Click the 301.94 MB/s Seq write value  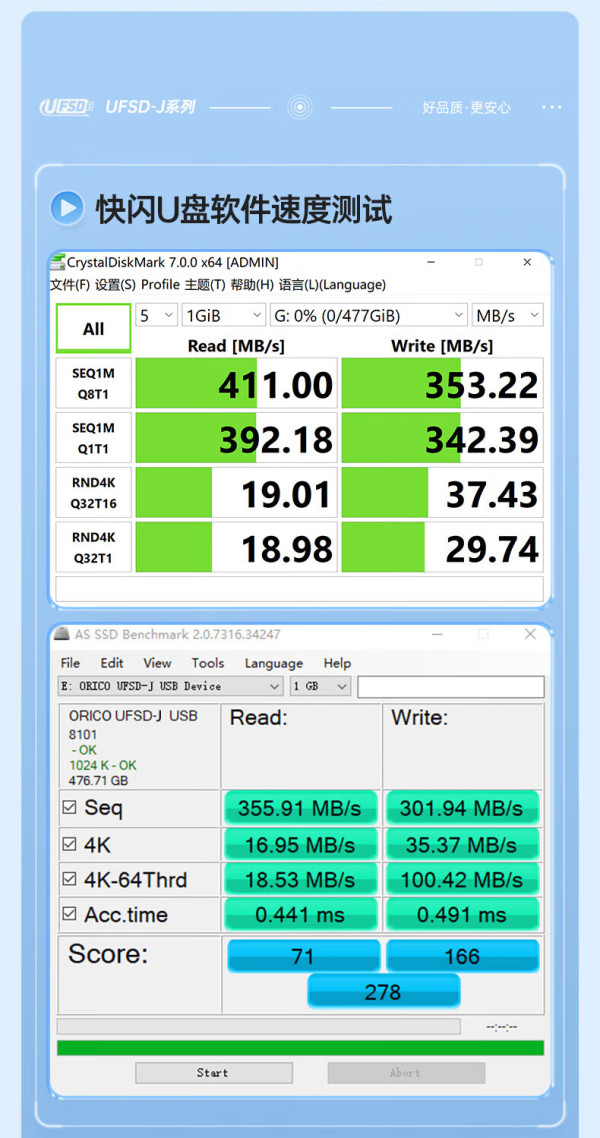[x=462, y=808]
